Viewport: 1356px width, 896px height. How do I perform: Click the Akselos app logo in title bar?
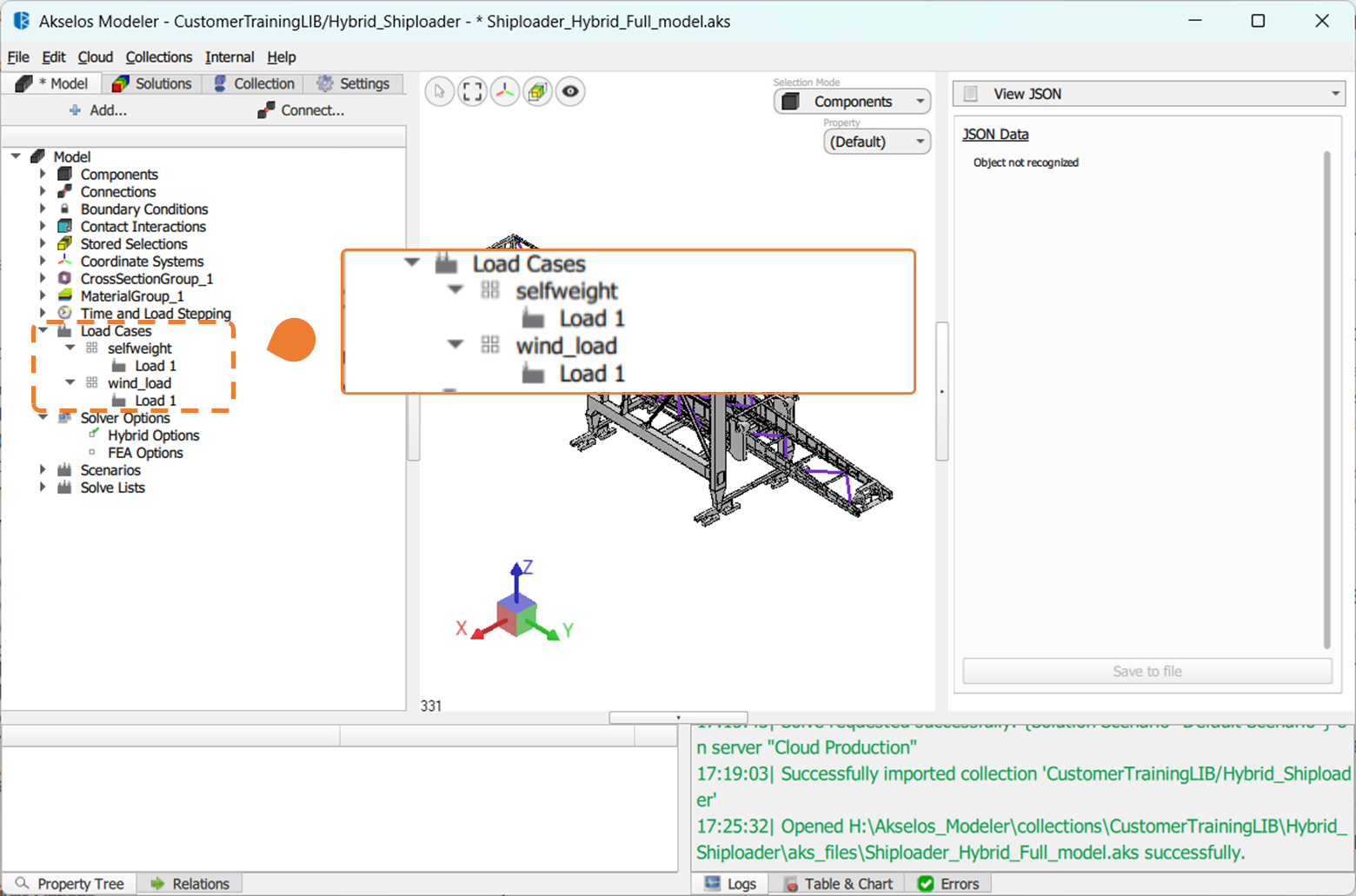click(x=21, y=21)
